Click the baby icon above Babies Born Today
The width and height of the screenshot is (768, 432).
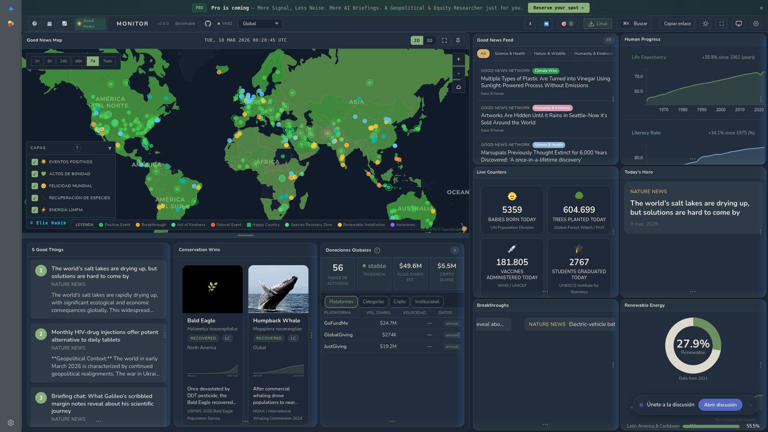pos(512,196)
